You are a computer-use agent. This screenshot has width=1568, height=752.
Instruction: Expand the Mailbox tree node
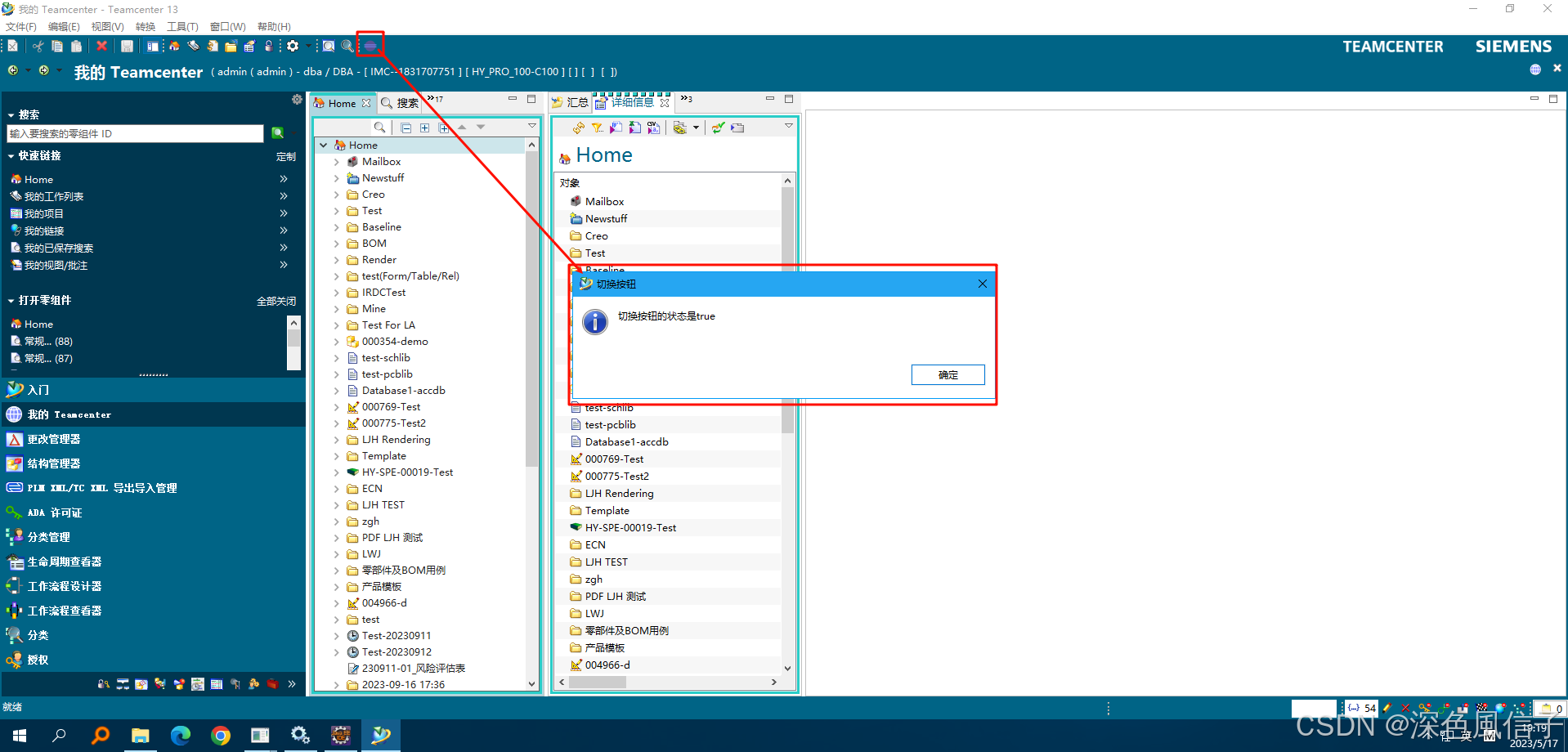337,162
